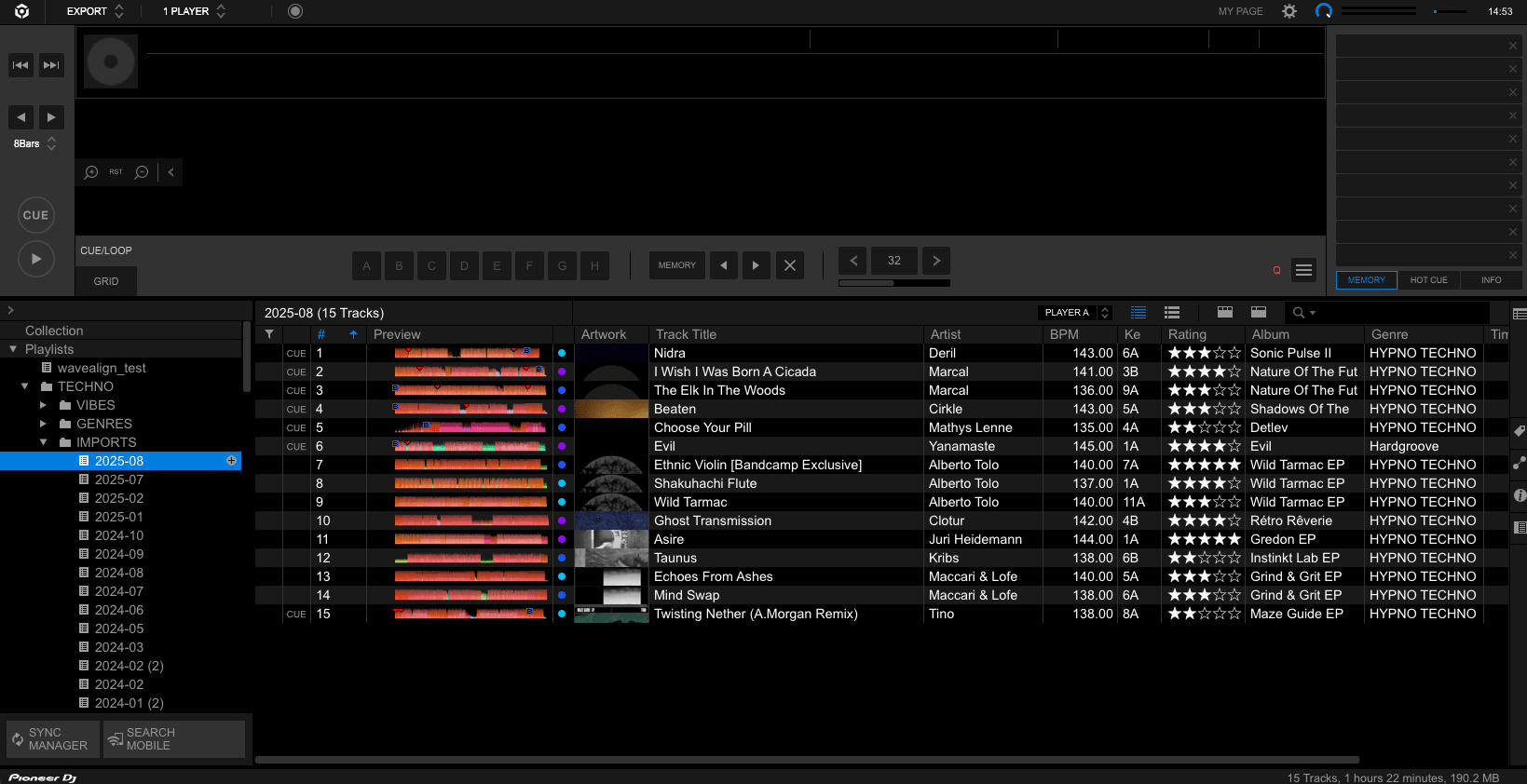
Task: Start playback with the play button
Action: (x=36, y=259)
